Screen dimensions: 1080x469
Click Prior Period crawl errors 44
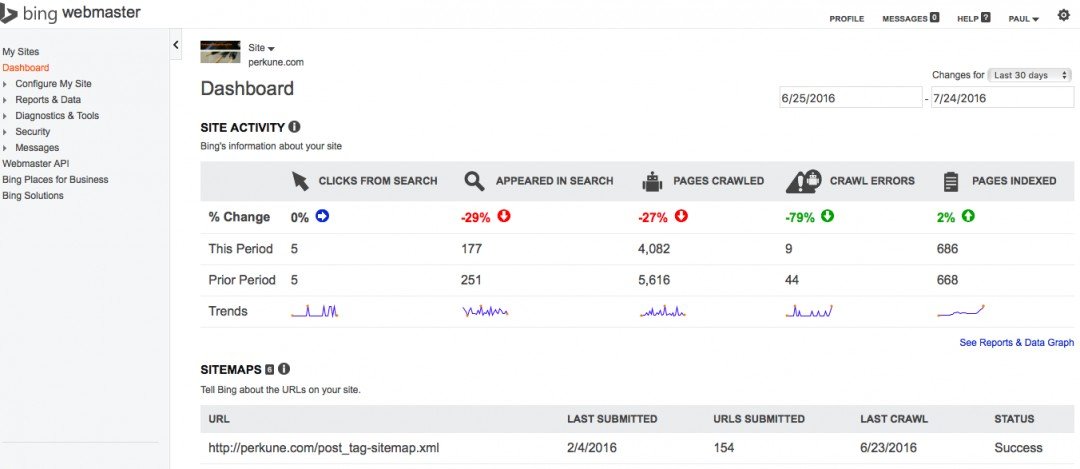point(792,280)
